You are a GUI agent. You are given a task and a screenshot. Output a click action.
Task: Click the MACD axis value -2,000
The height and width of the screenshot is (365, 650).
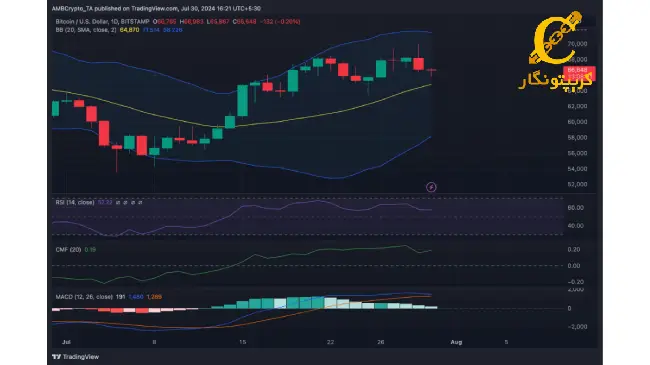pyautogui.click(x=577, y=327)
